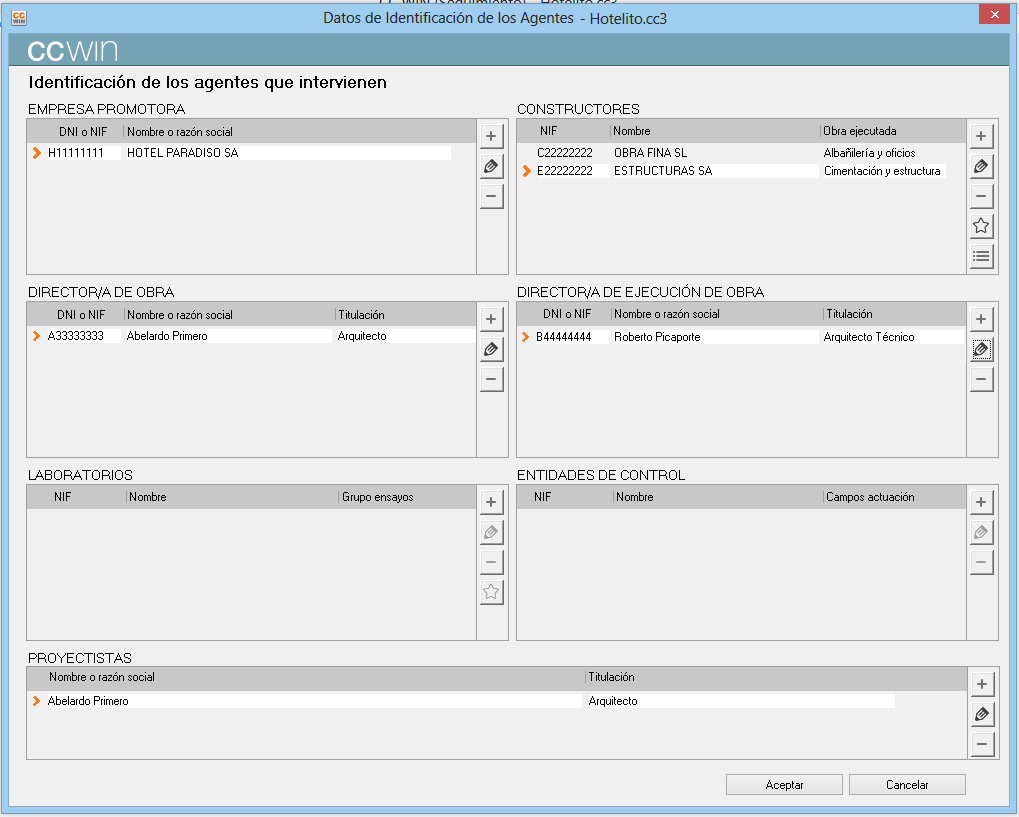Add a new Empresa Promotora entry
The image size is (1019, 817).
tap(491, 136)
